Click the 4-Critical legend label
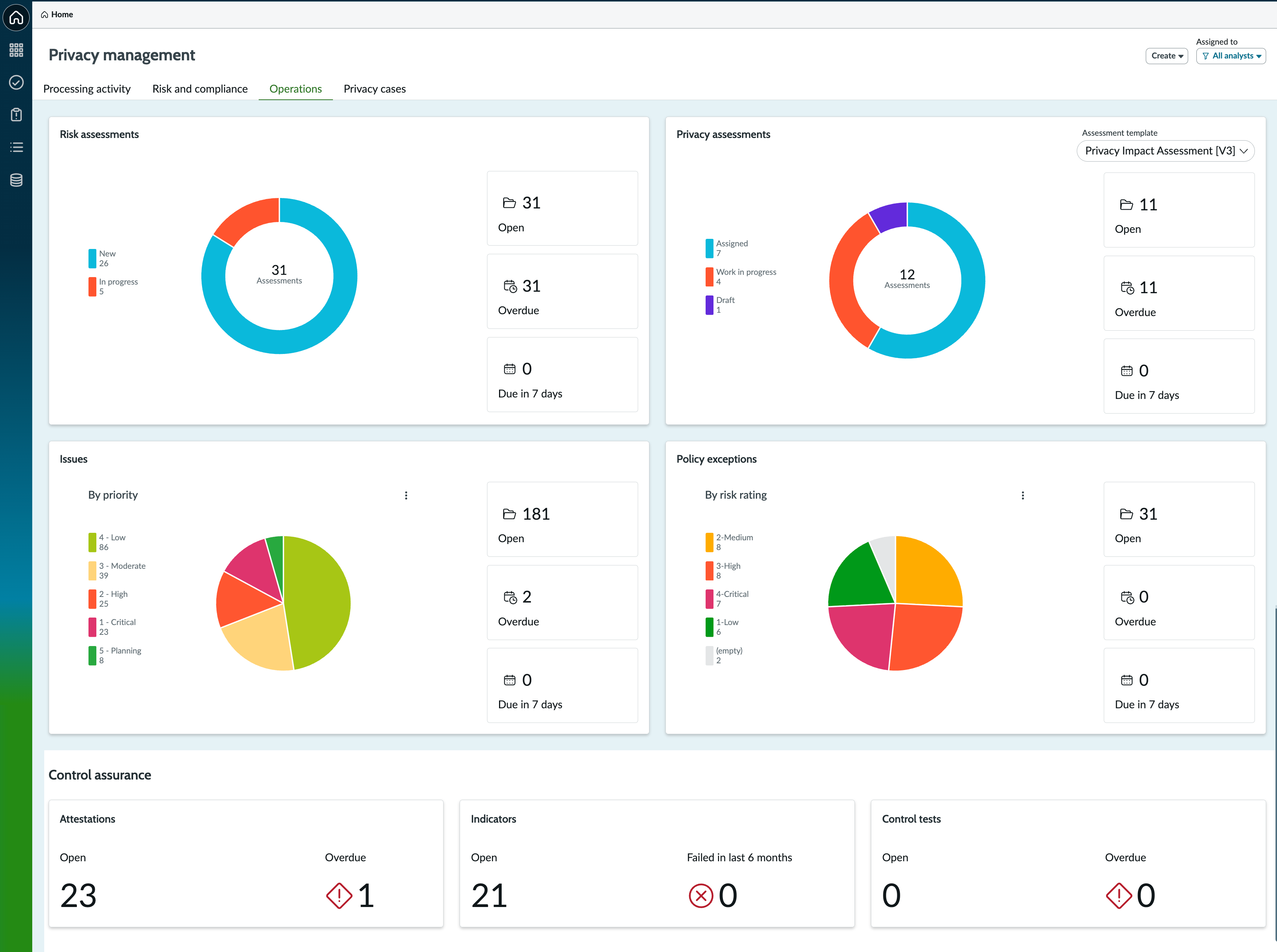Viewport: 1277px width, 952px height. click(733, 594)
